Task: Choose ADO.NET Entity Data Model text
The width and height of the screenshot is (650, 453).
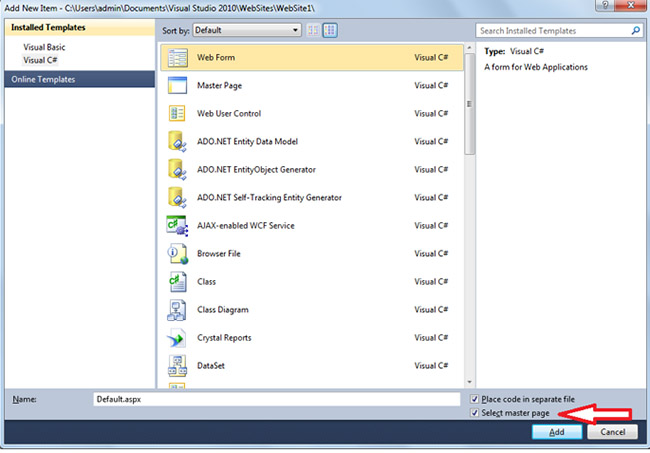Action: click(247, 142)
